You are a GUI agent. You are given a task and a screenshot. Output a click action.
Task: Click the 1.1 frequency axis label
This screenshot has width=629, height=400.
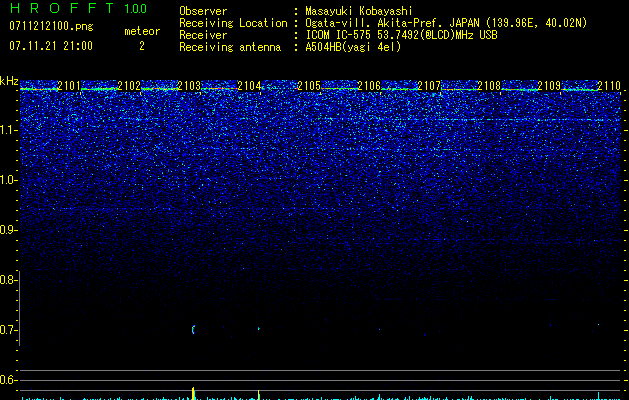pos(8,130)
